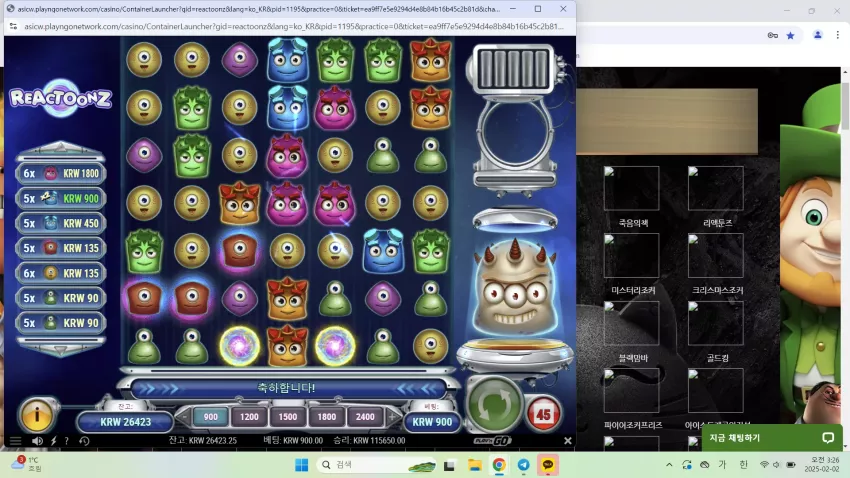Screen dimensions: 850x478
Task: Click the 5x KRW 900 win entry
Action: (61, 198)
